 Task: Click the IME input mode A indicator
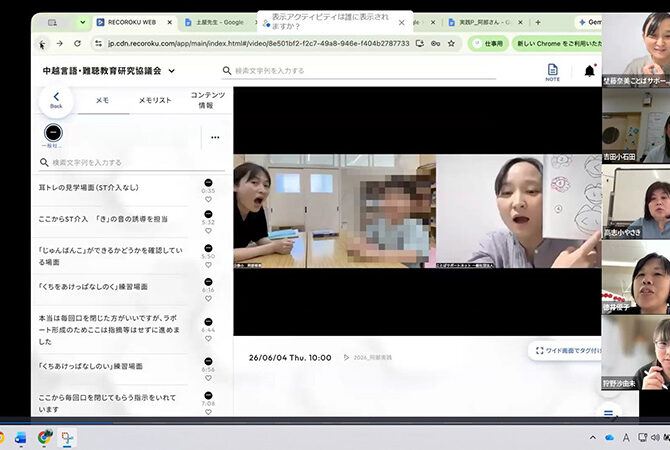626,438
